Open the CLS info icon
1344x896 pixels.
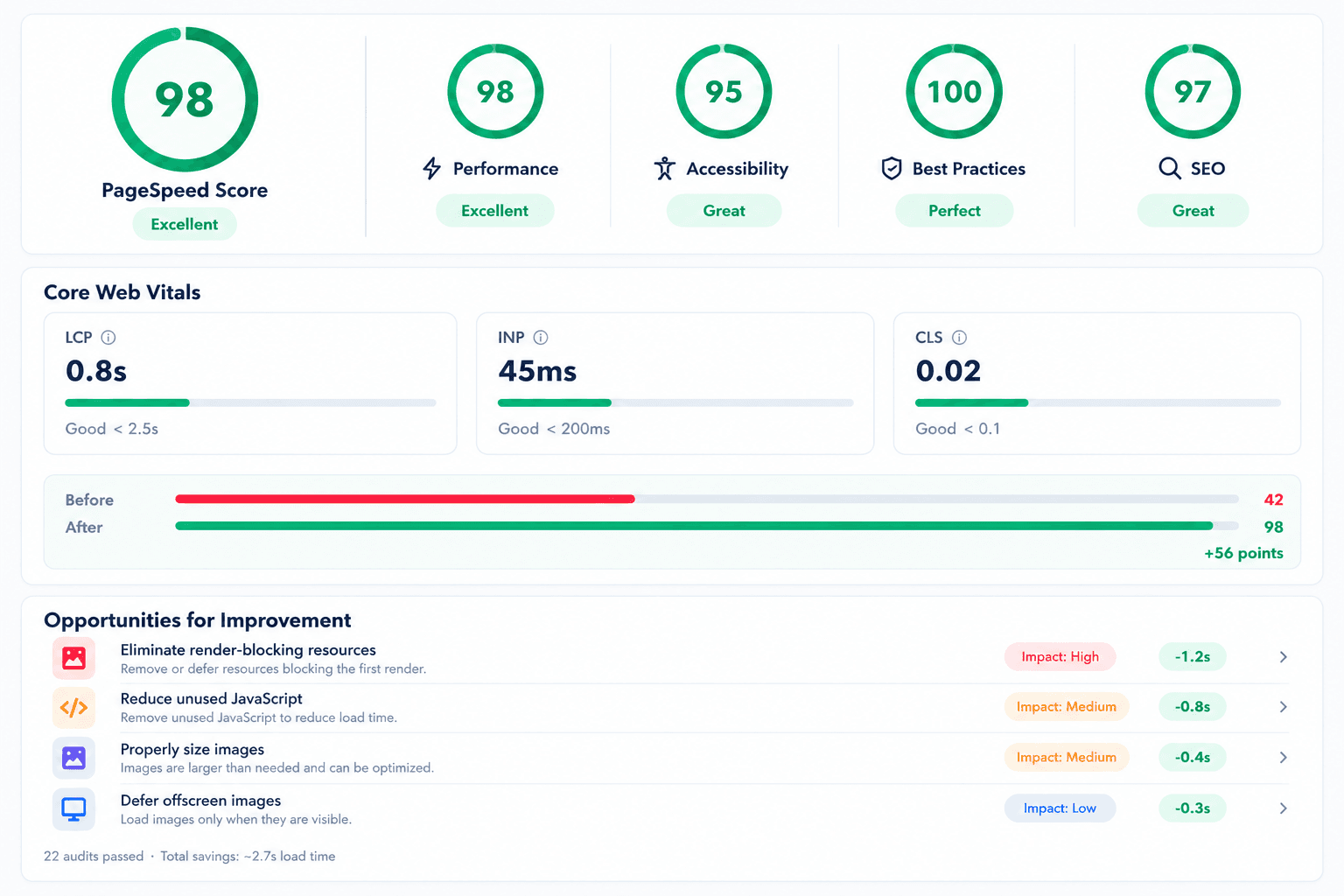coord(959,338)
